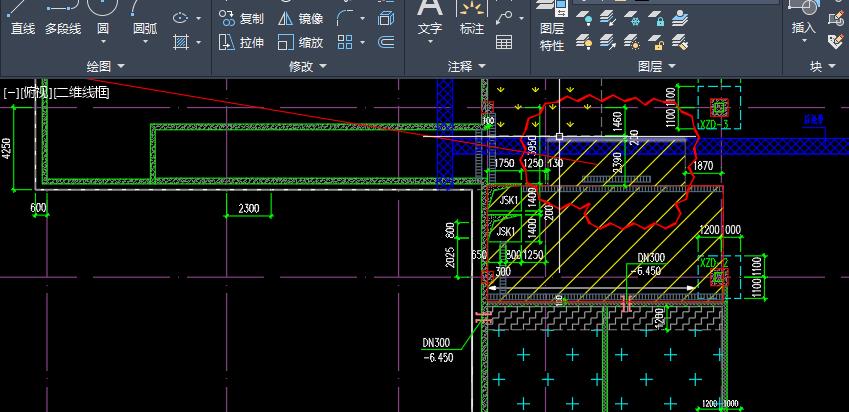The height and width of the screenshot is (412, 849).
Task: Click the 600 dimension text
Action: coord(38,208)
